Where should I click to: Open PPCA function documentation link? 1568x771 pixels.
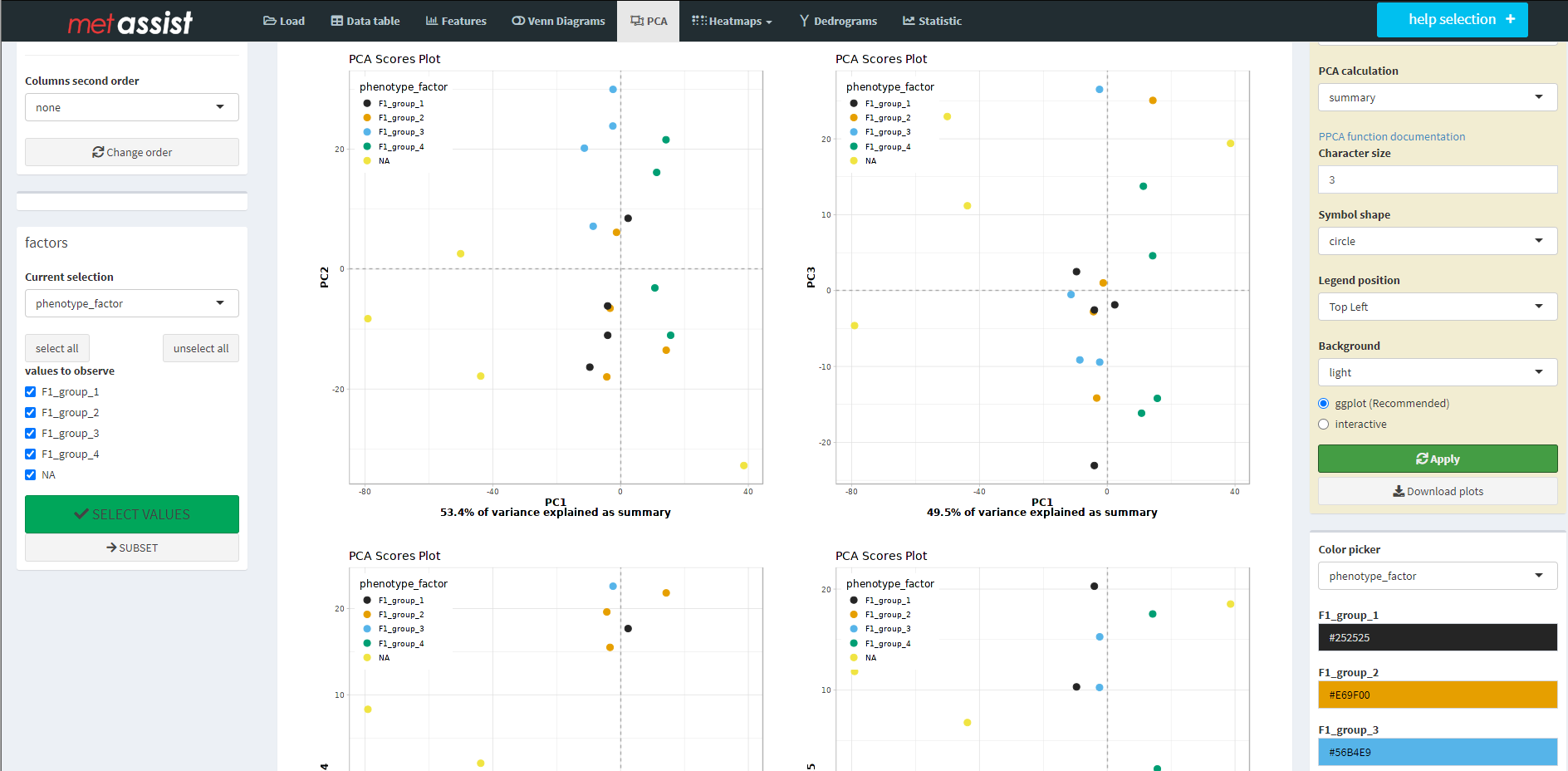(1391, 136)
